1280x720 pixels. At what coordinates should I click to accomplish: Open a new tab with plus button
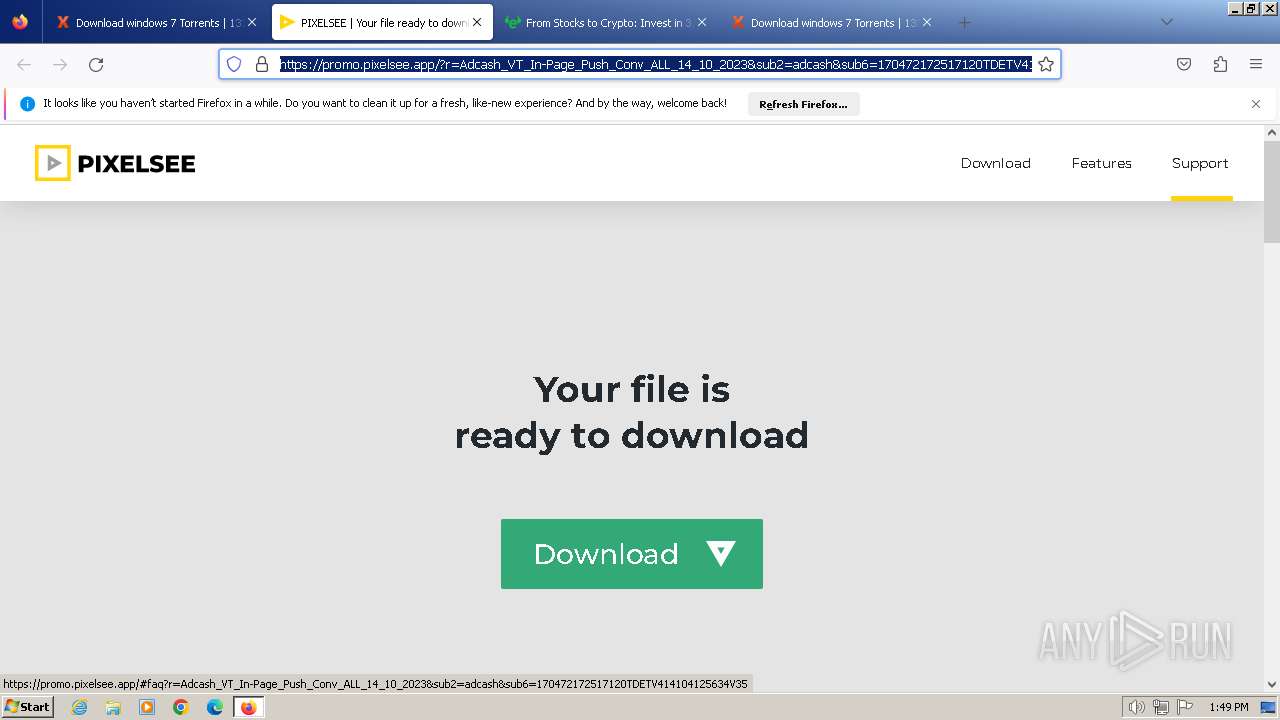click(964, 22)
